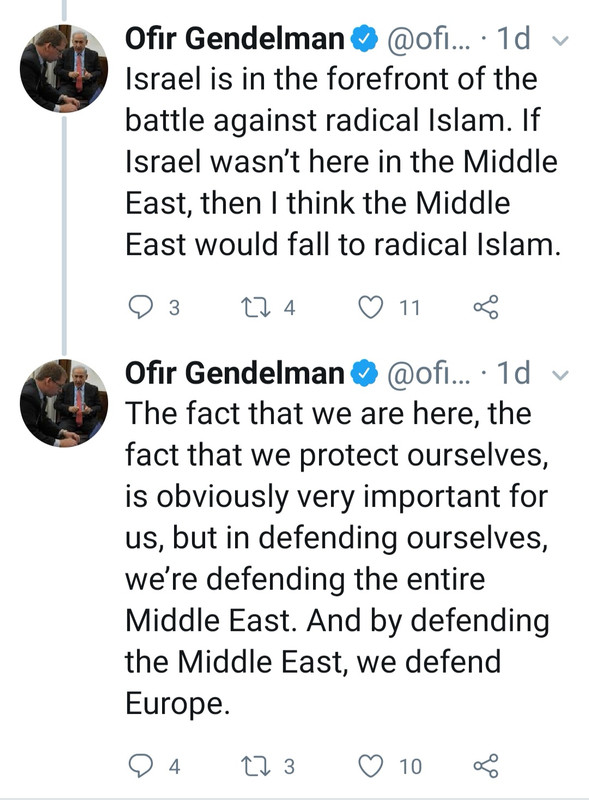Viewport: 589px width, 800px height.
Task: Share the first tweet via share icon
Action: (485, 307)
